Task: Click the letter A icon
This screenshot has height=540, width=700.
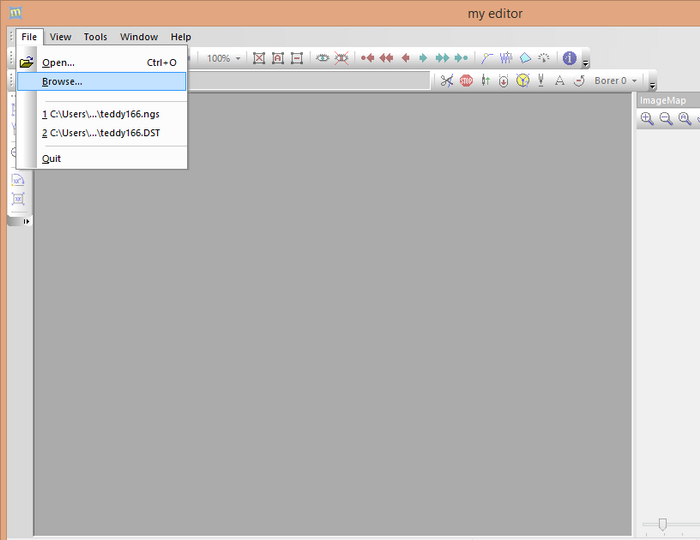Action: point(559,81)
